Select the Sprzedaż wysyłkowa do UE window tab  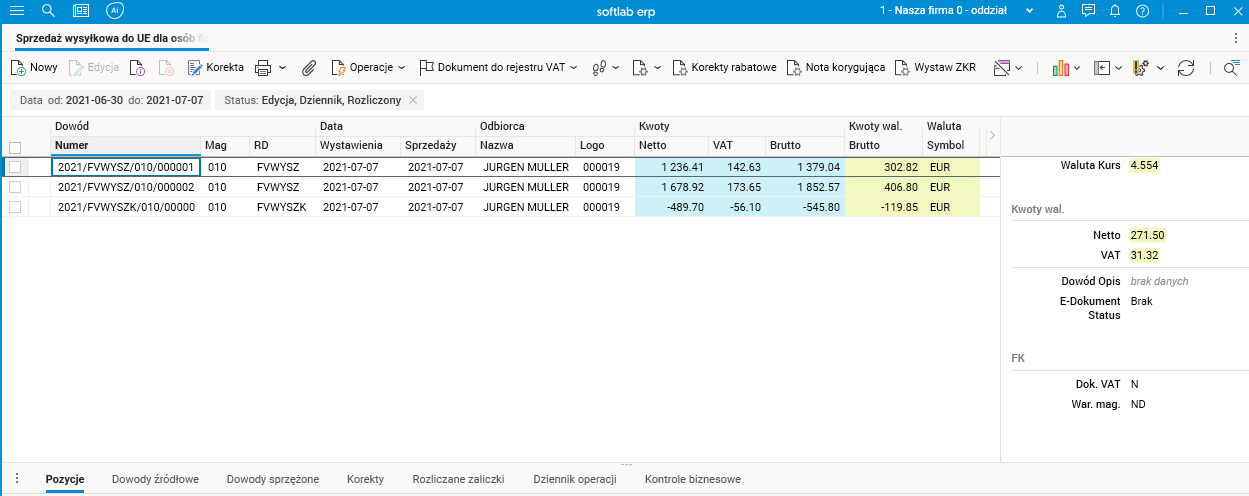pos(111,38)
